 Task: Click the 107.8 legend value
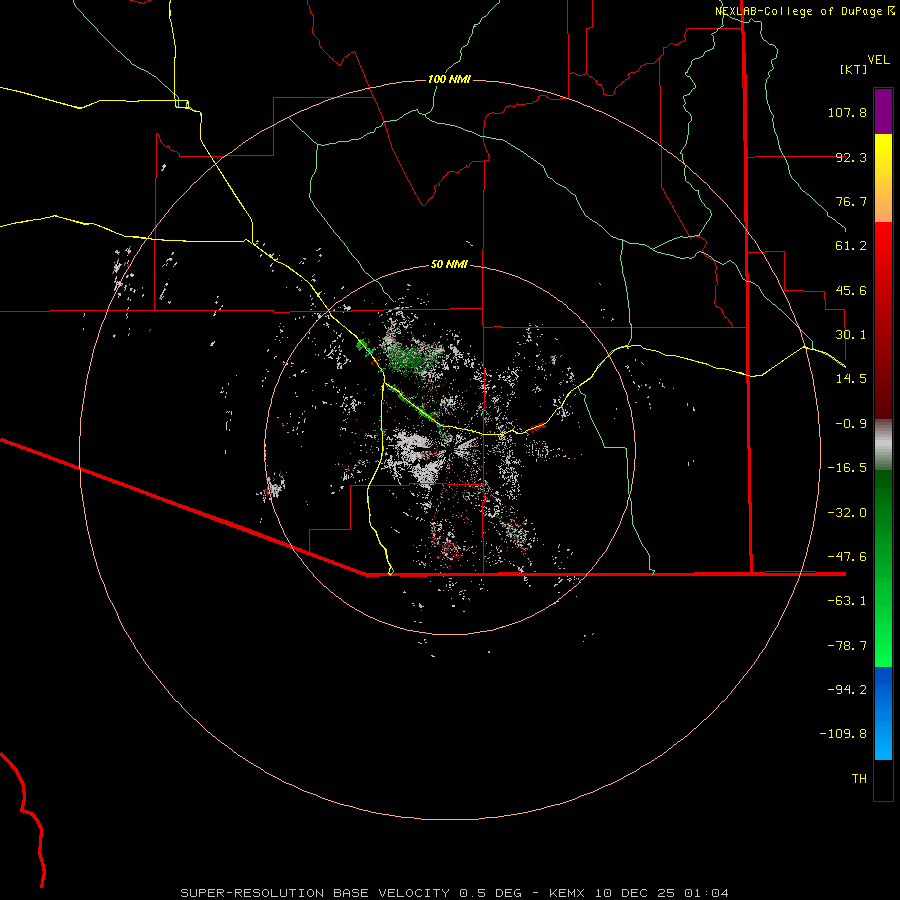[x=847, y=112]
